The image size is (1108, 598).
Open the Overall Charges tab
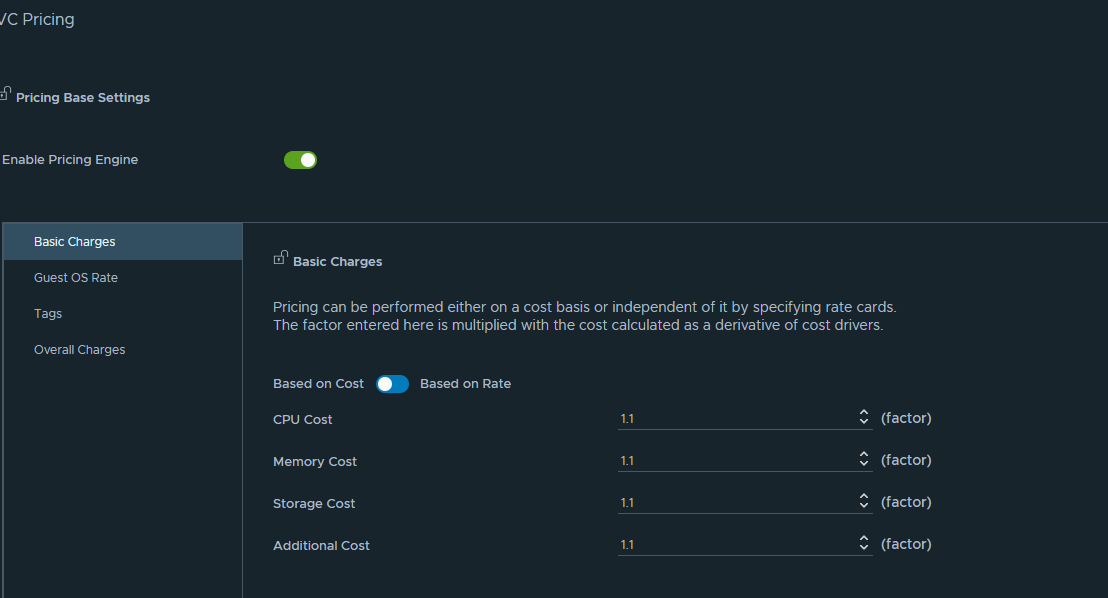[x=79, y=350]
